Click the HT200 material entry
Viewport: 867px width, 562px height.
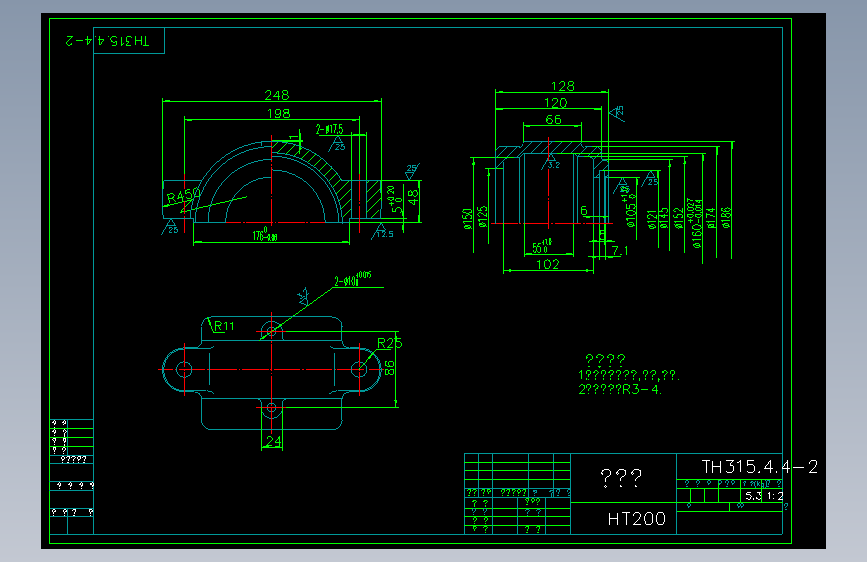(636, 519)
